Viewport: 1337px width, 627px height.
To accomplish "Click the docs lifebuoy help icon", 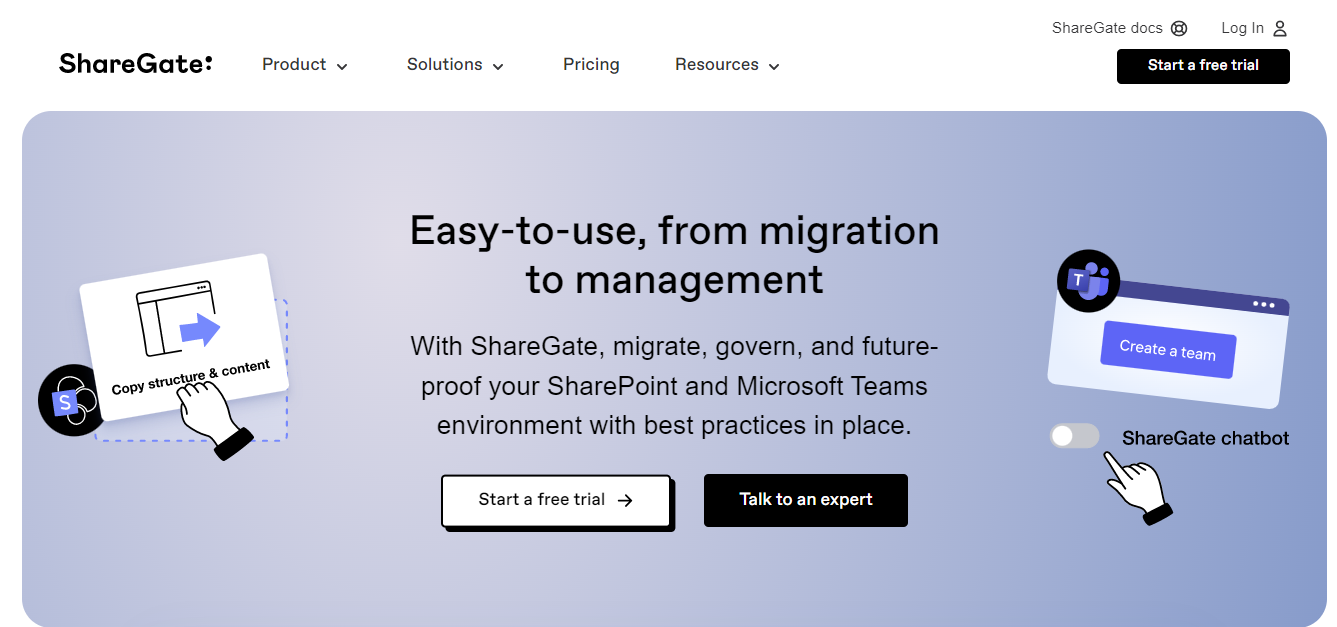I will (x=1179, y=28).
